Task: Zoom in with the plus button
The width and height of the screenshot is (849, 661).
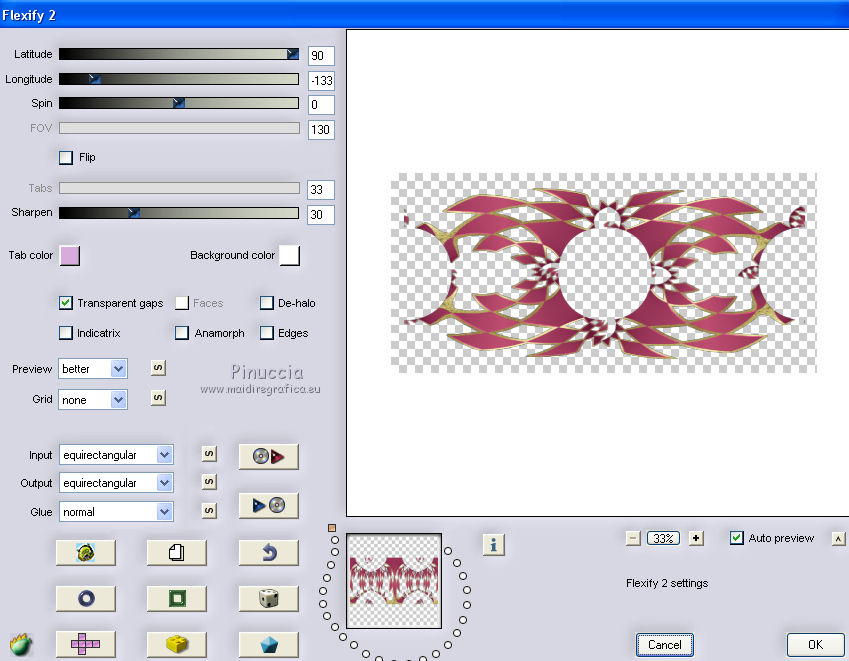Action: click(x=696, y=538)
